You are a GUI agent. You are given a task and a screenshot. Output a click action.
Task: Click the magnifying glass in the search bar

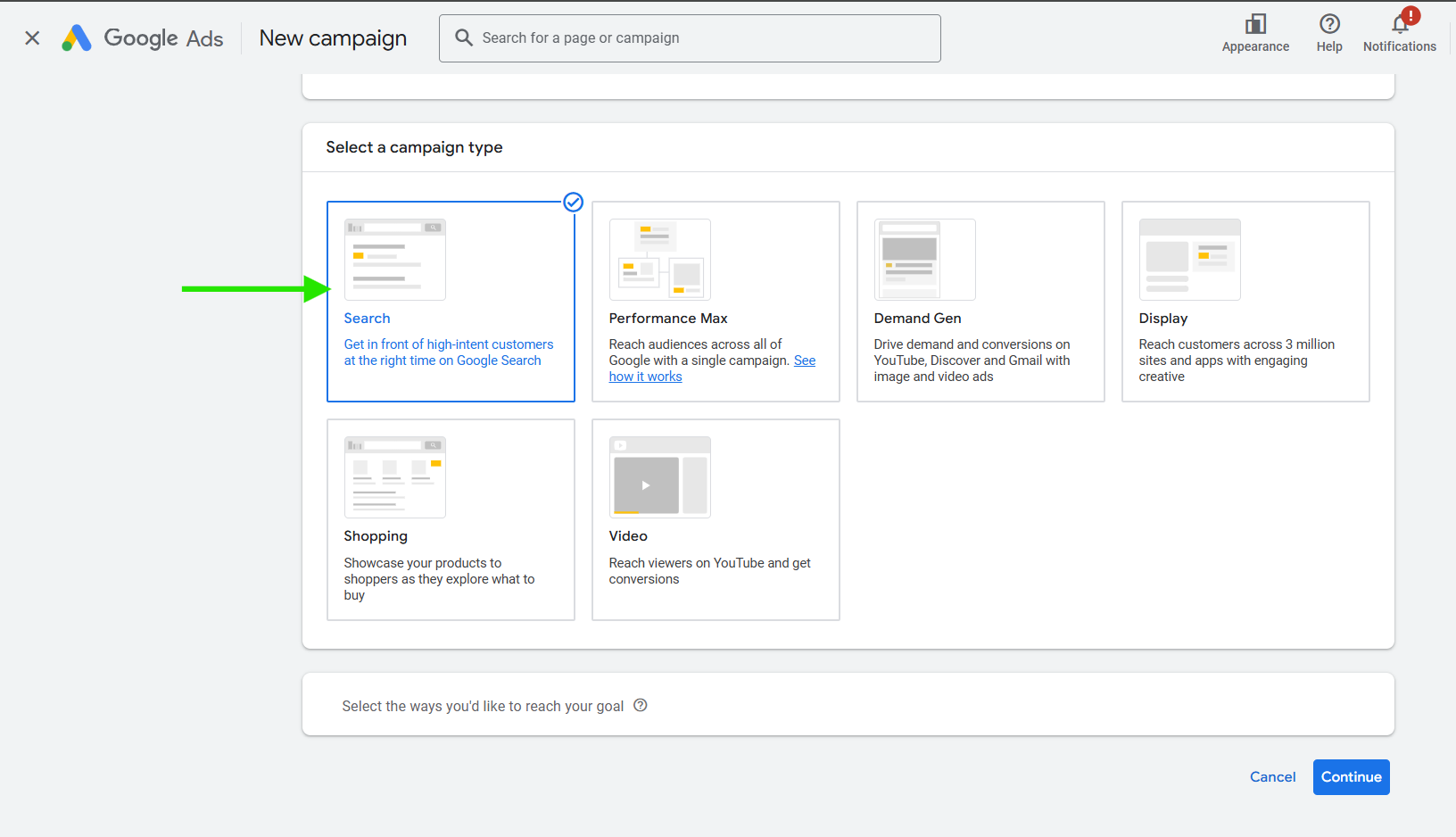(463, 37)
